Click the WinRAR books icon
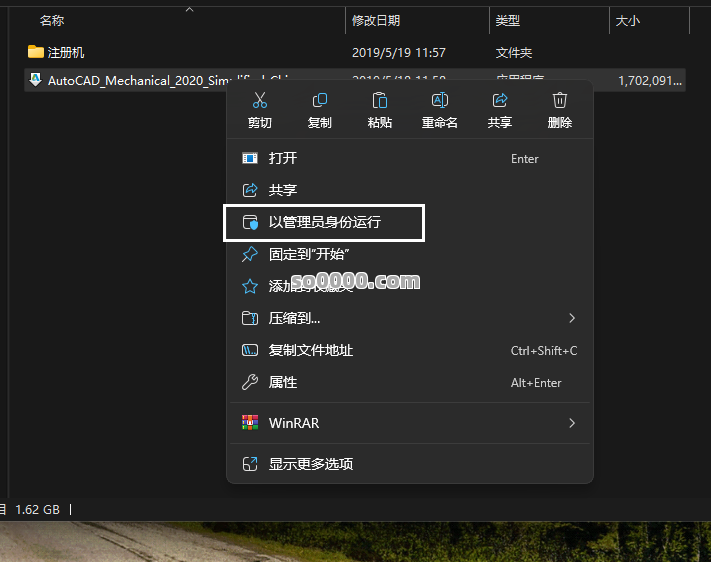The height and width of the screenshot is (562, 711). tap(250, 423)
